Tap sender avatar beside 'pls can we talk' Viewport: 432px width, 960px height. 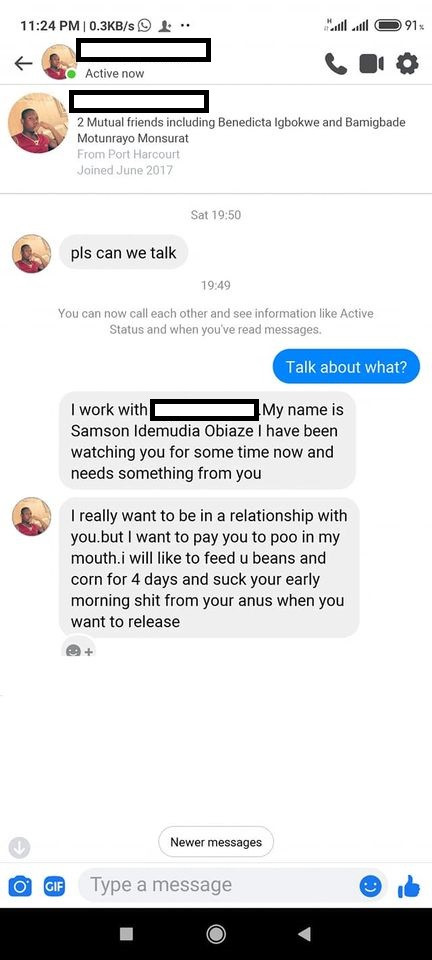pyautogui.click(x=32, y=253)
